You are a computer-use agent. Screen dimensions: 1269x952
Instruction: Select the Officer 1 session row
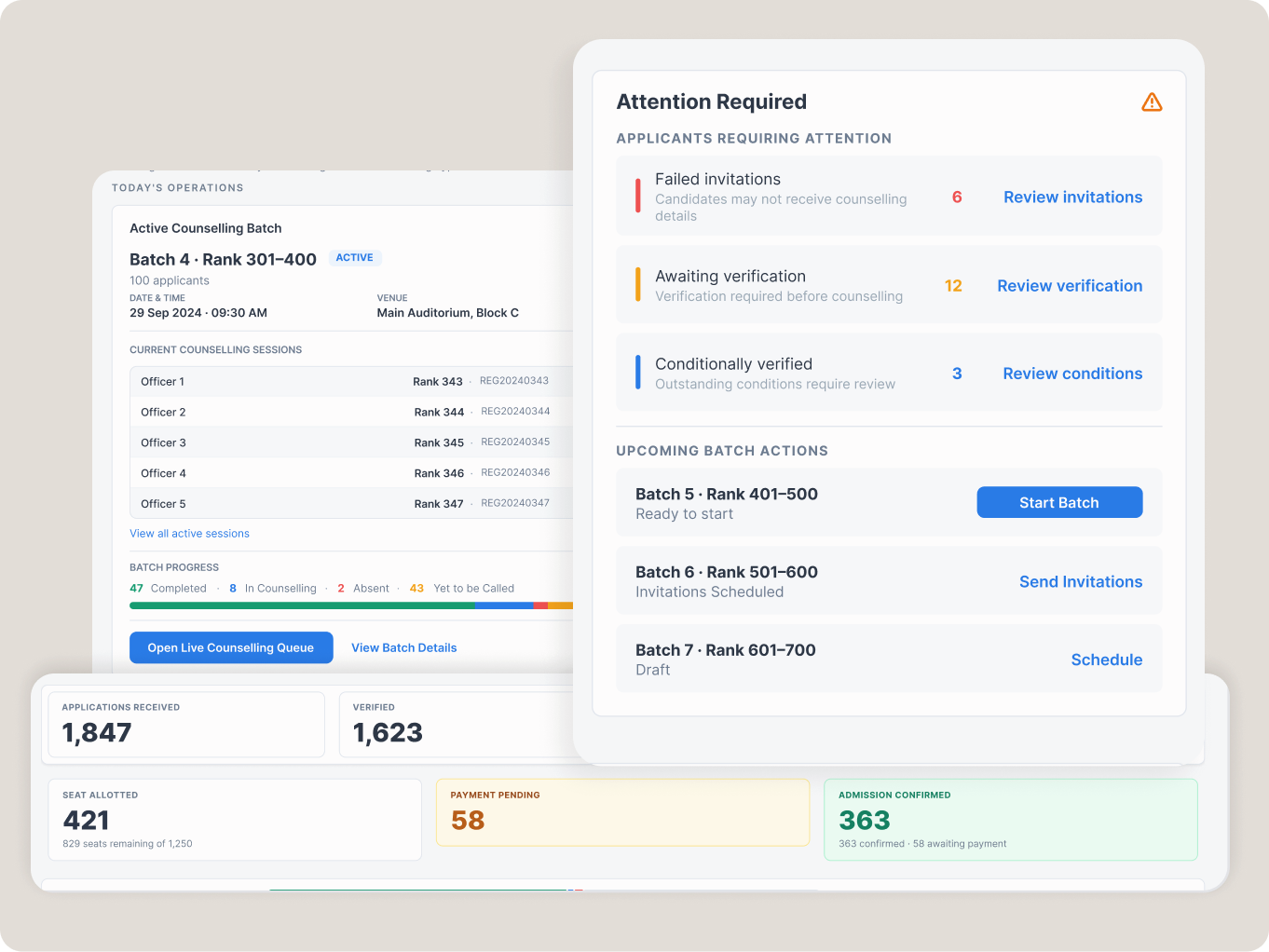pyautogui.click(x=351, y=381)
